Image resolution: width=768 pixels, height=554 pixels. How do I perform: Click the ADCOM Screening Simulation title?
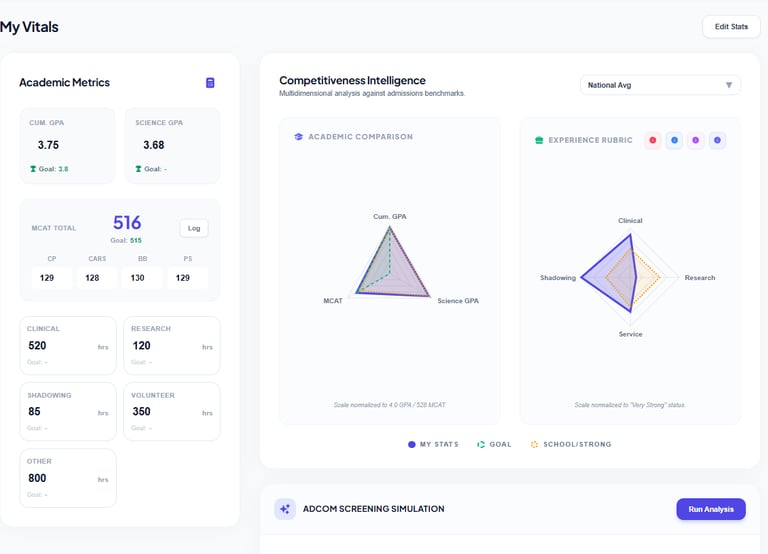[x=374, y=509]
